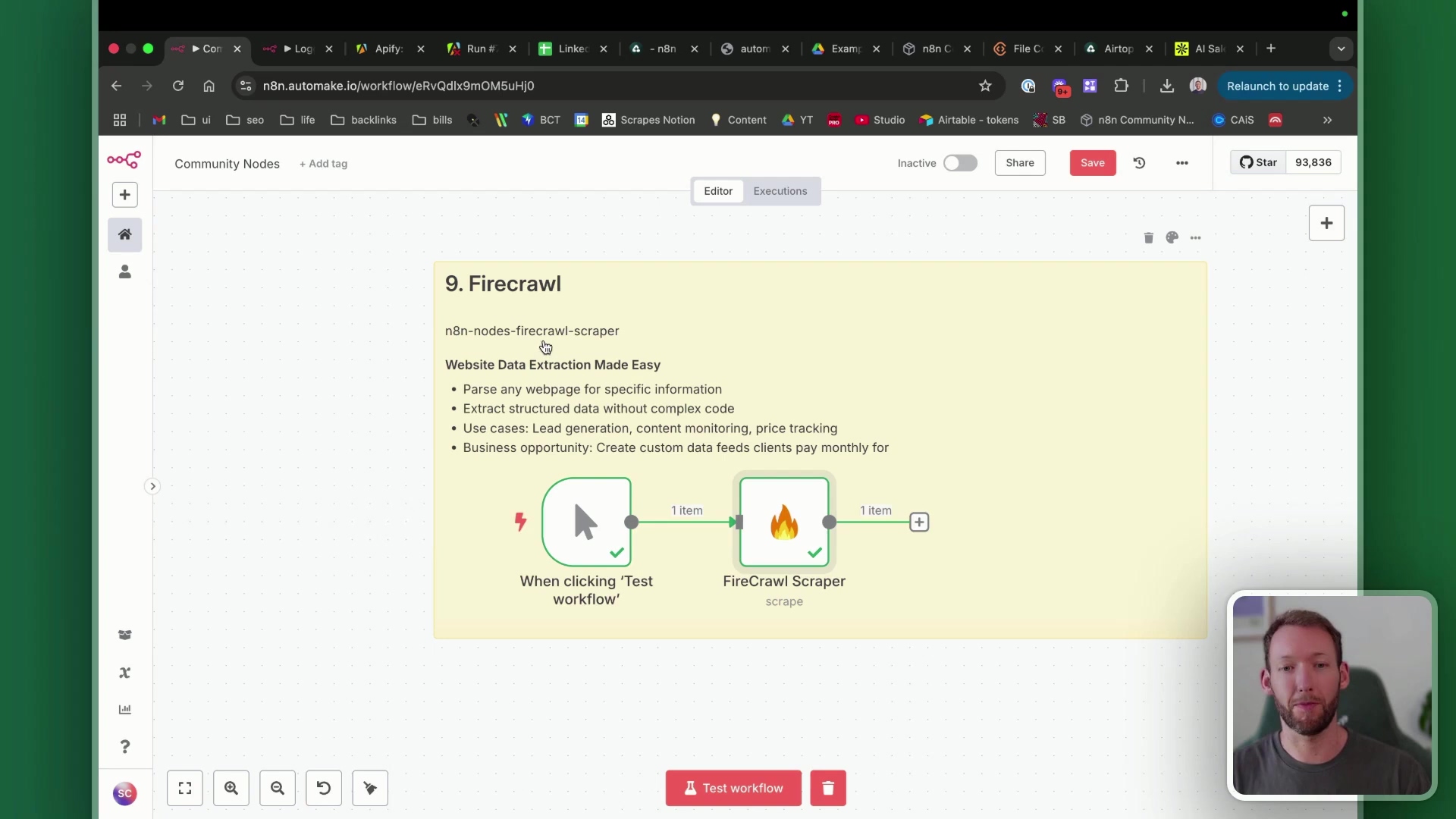Add node after FireCrawl Scraper plus connector
This screenshot has width=1456, height=819.
pos(919,522)
